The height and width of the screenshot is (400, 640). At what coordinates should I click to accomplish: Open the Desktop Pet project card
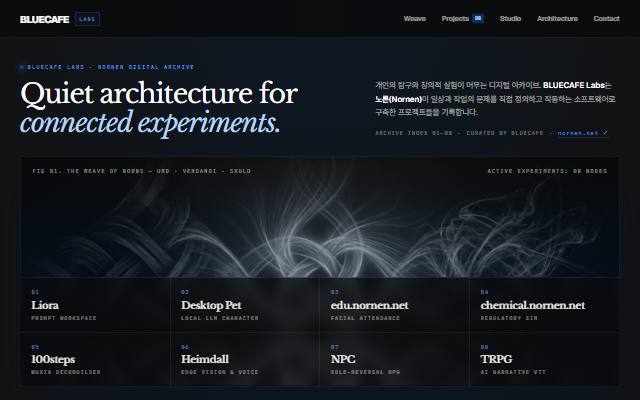(x=245, y=305)
